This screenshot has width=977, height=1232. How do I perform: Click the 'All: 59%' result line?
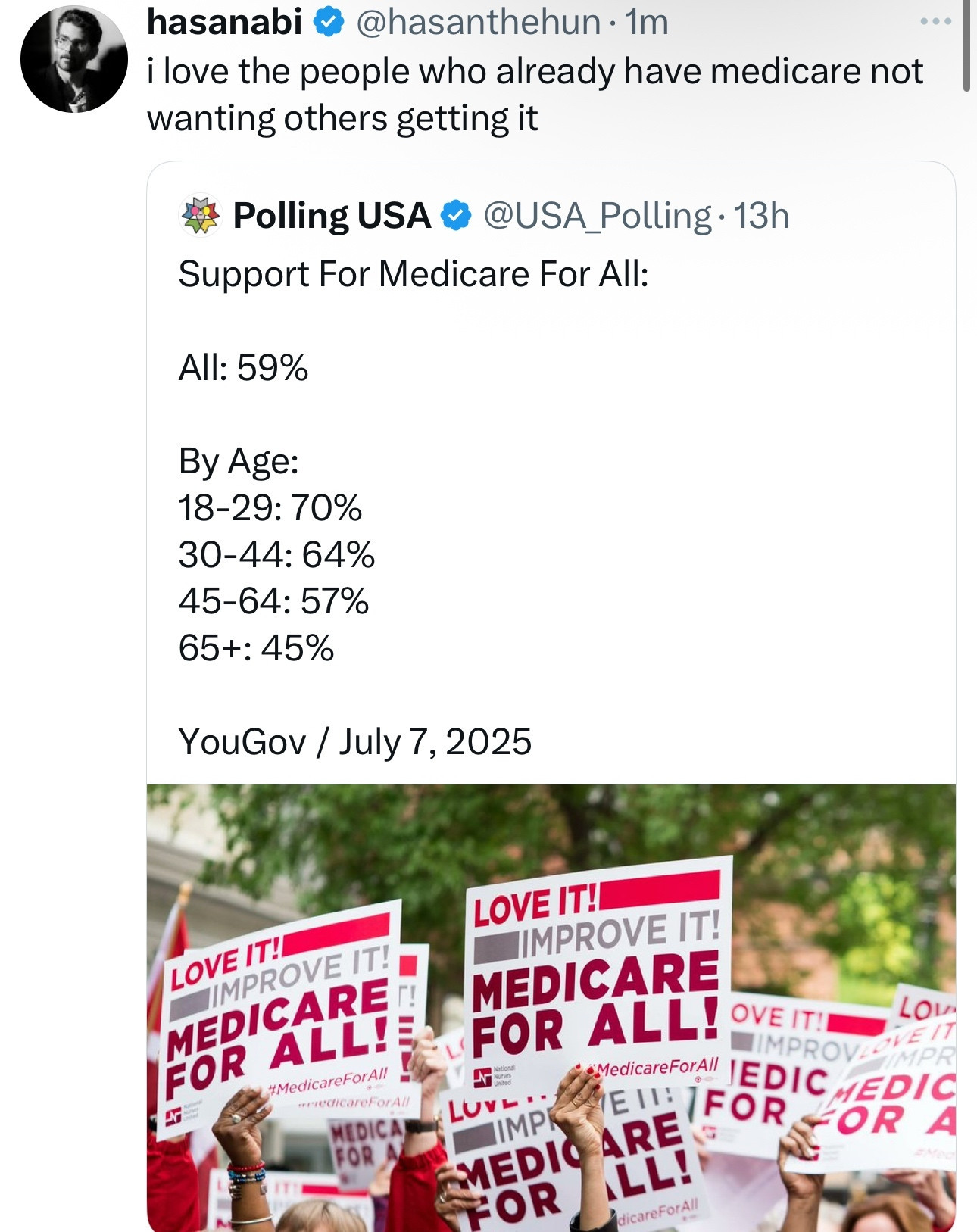(x=243, y=368)
